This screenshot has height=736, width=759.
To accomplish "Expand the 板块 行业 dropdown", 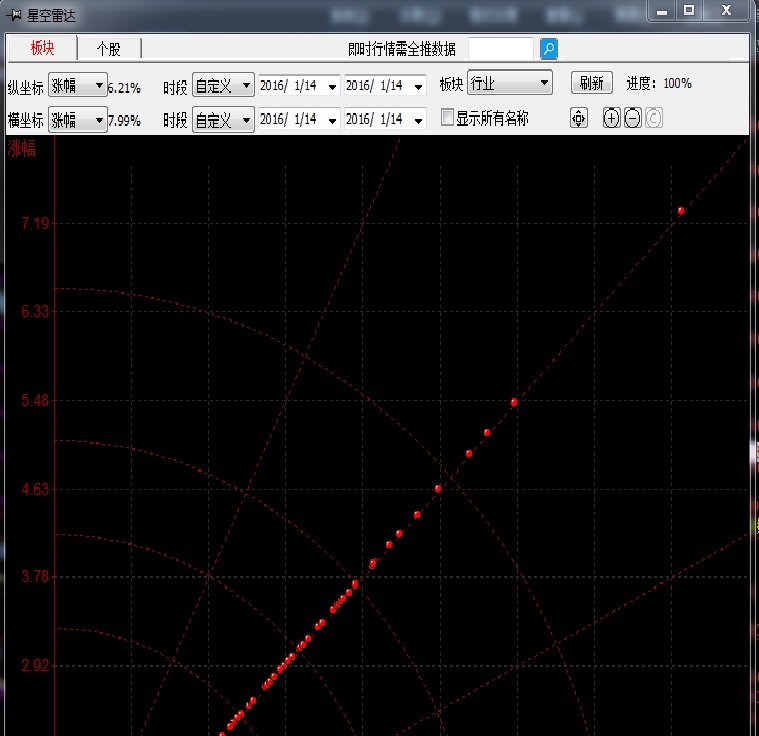I will point(510,83).
